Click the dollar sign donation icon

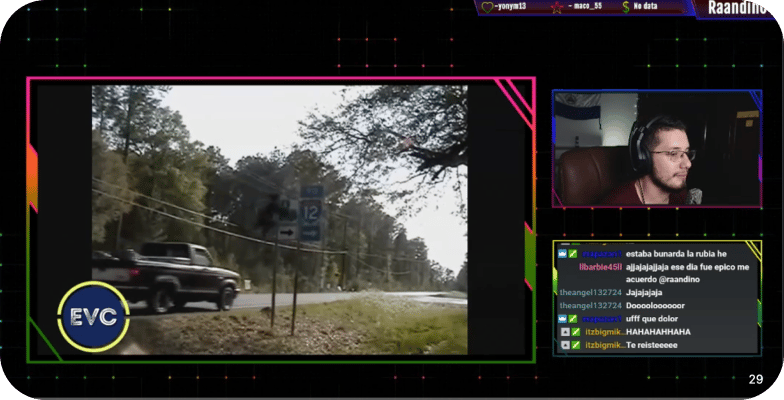point(626,7)
